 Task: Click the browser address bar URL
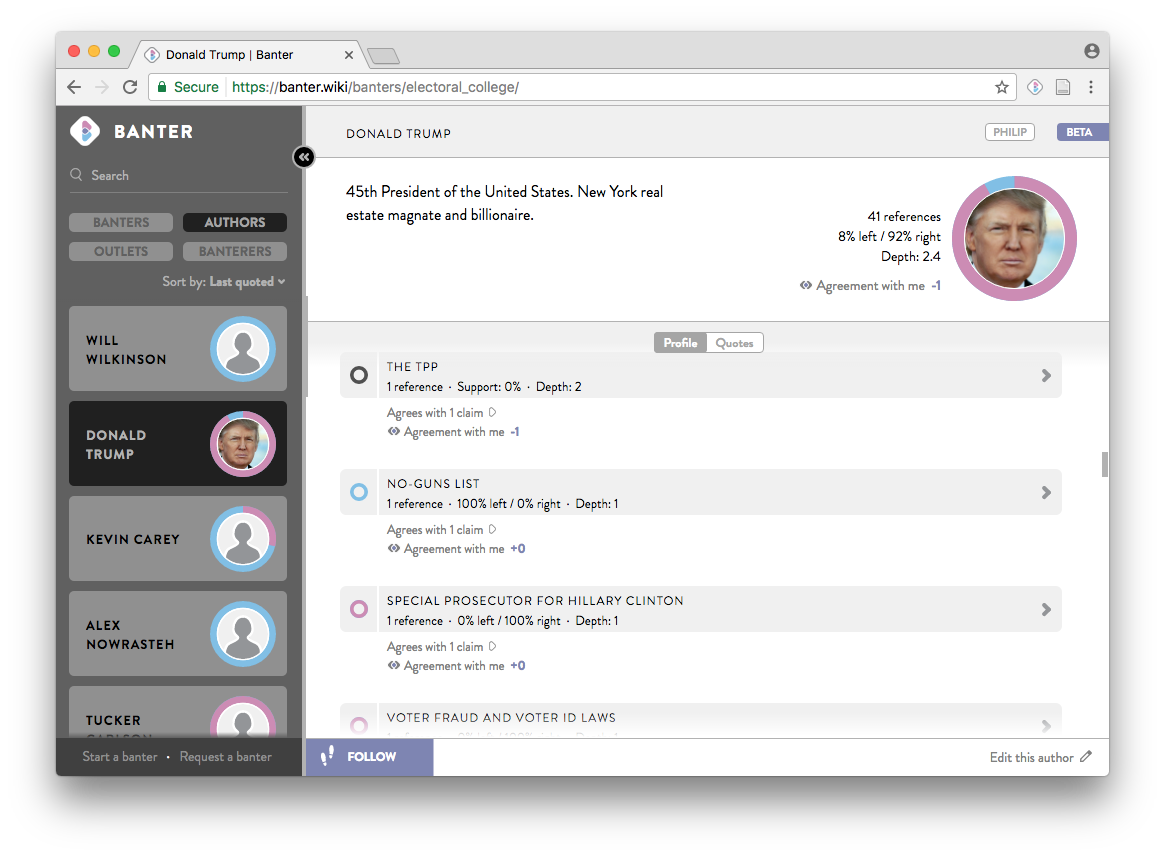click(x=375, y=87)
